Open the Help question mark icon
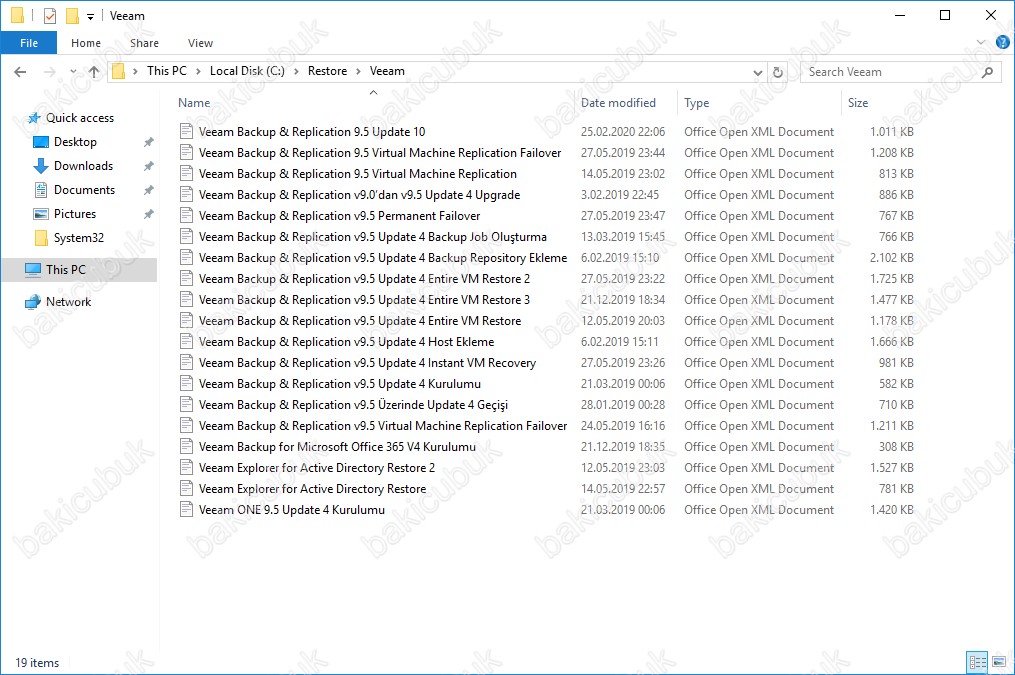The height and width of the screenshot is (675, 1015). pyautogui.click(x=1002, y=43)
